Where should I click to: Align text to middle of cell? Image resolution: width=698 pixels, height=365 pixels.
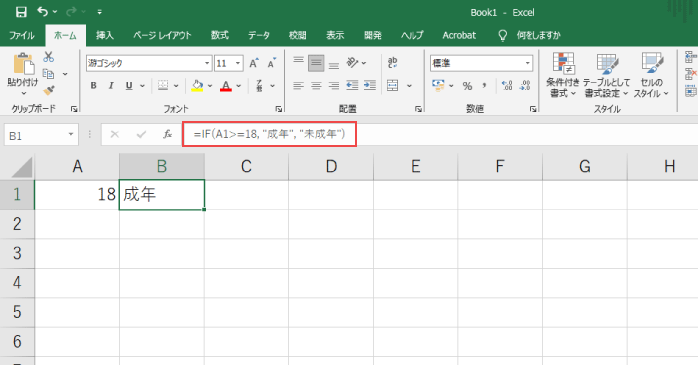316,63
